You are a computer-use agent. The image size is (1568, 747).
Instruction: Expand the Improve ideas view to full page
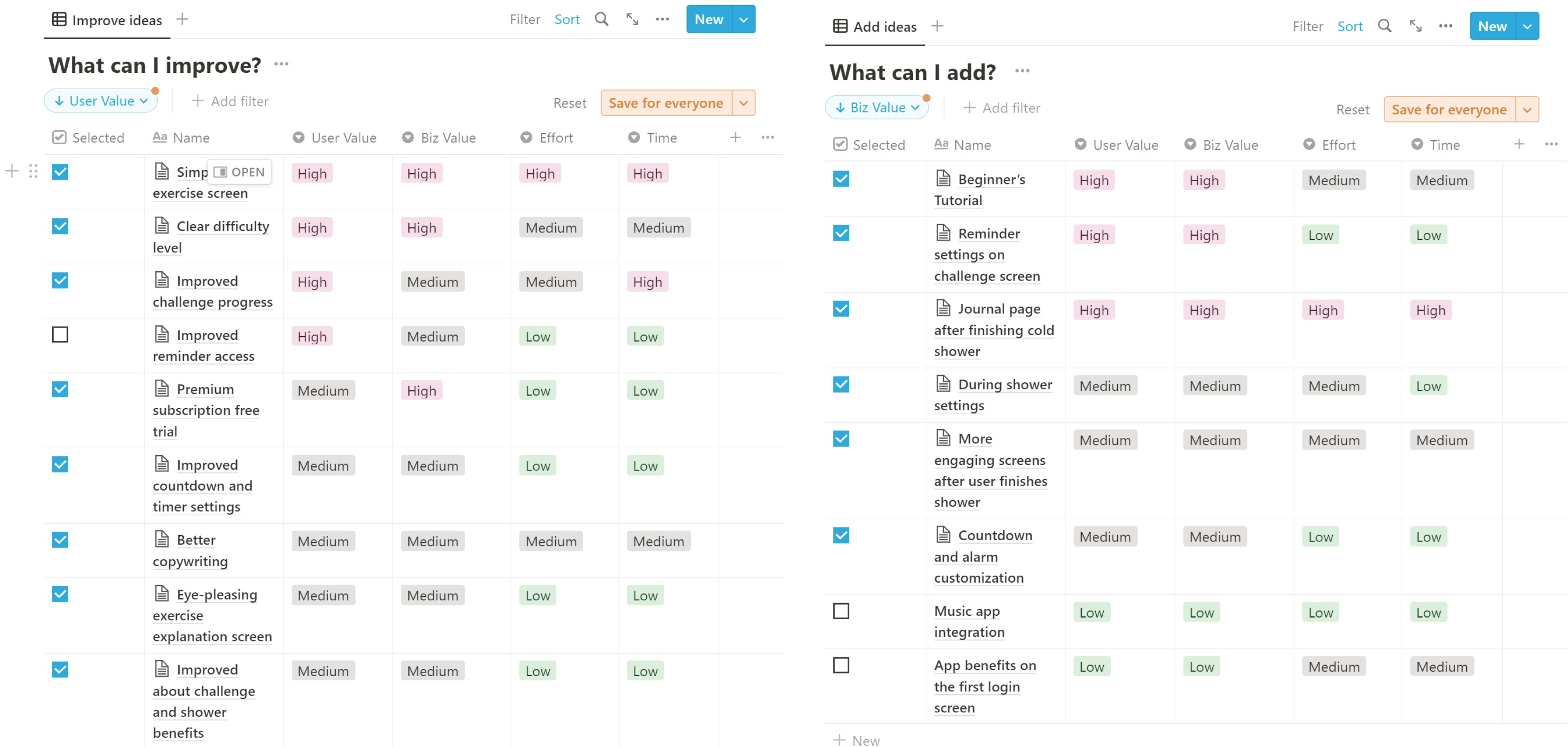632,20
